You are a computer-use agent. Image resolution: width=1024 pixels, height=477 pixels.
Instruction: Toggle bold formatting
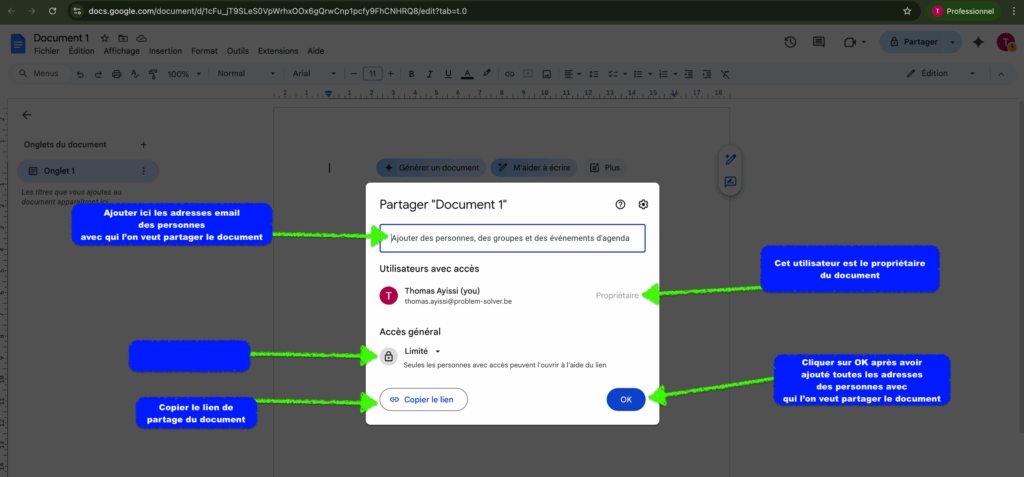[410, 74]
